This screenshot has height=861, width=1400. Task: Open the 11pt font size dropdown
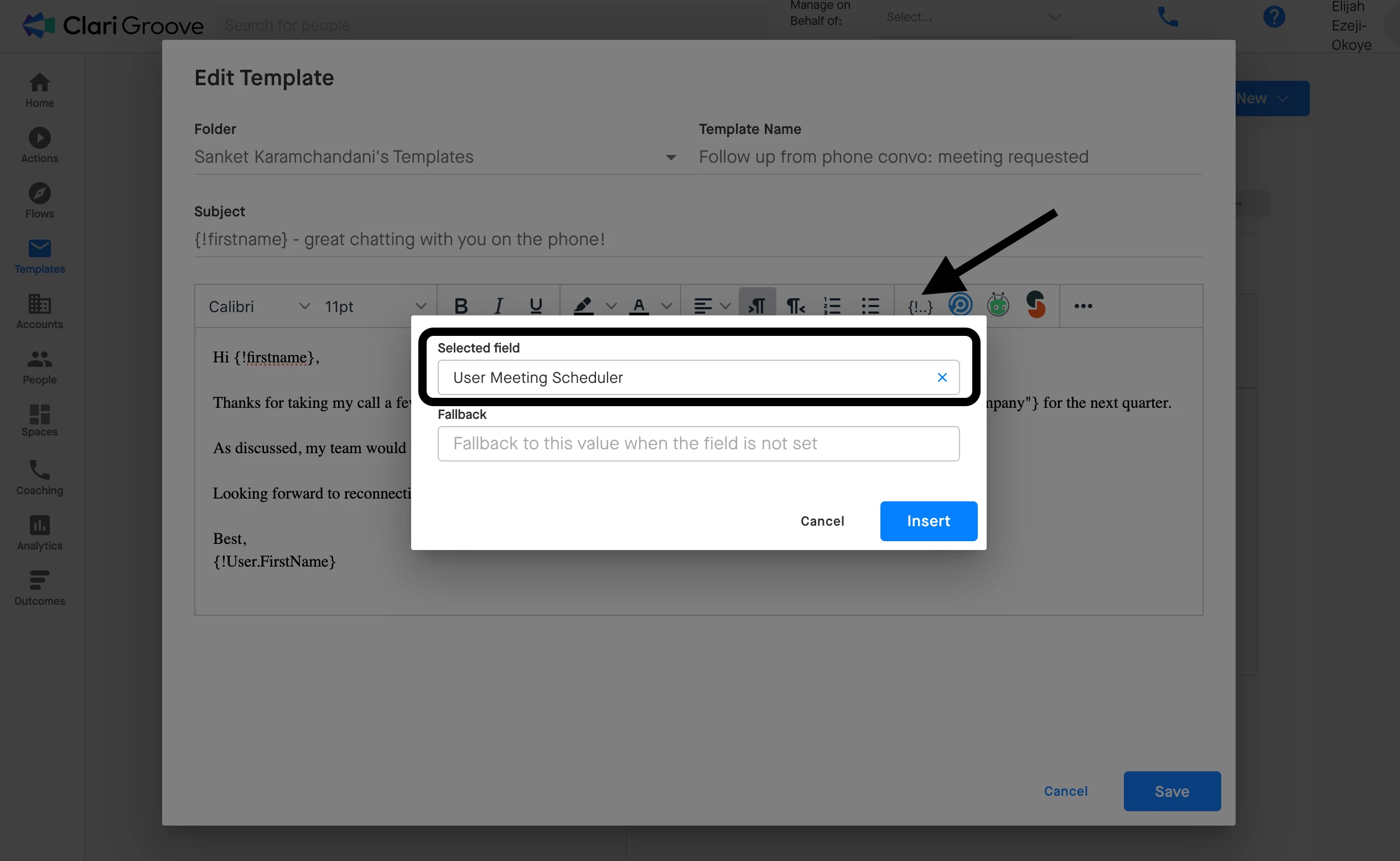point(421,306)
